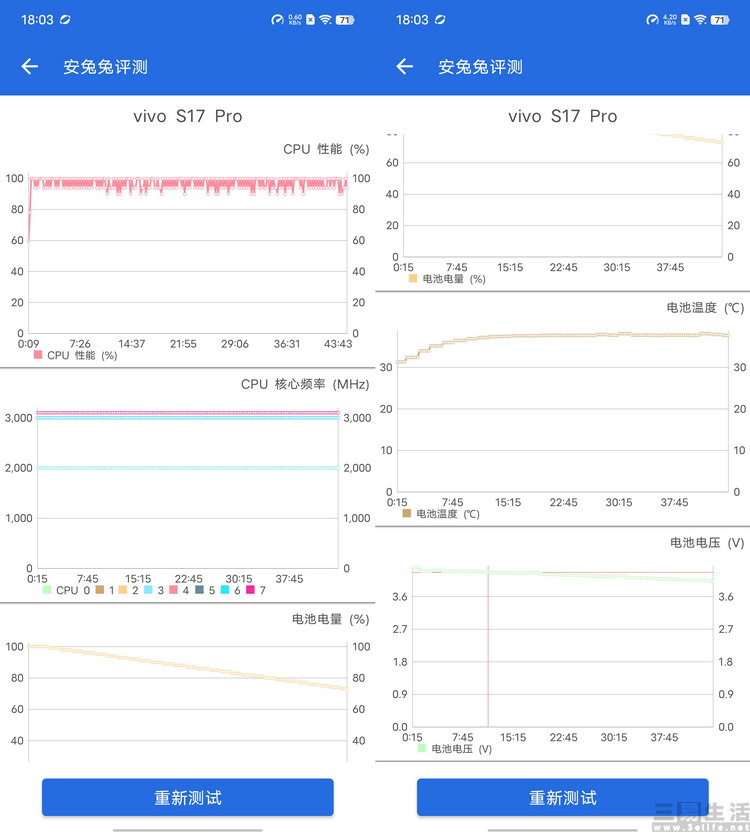Tap the left status bar Wi-Fi icon

tap(326, 20)
